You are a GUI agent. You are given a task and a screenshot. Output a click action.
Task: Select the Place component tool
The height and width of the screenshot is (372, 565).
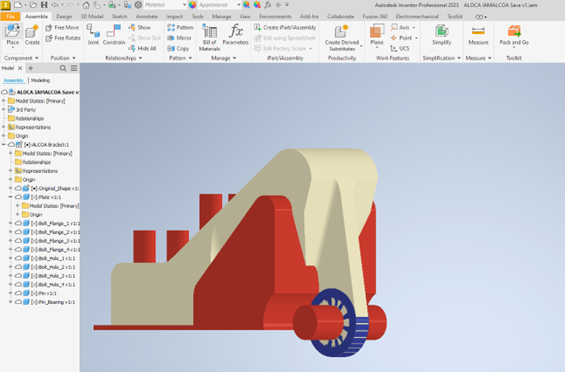click(x=12, y=35)
